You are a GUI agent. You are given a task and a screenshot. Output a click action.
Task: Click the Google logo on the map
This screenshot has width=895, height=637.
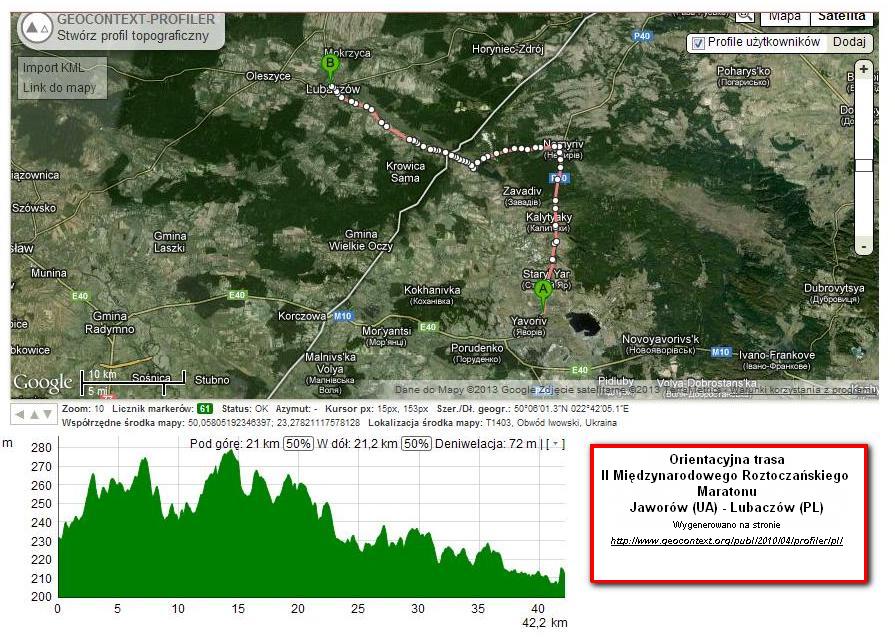tap(42, 382)
